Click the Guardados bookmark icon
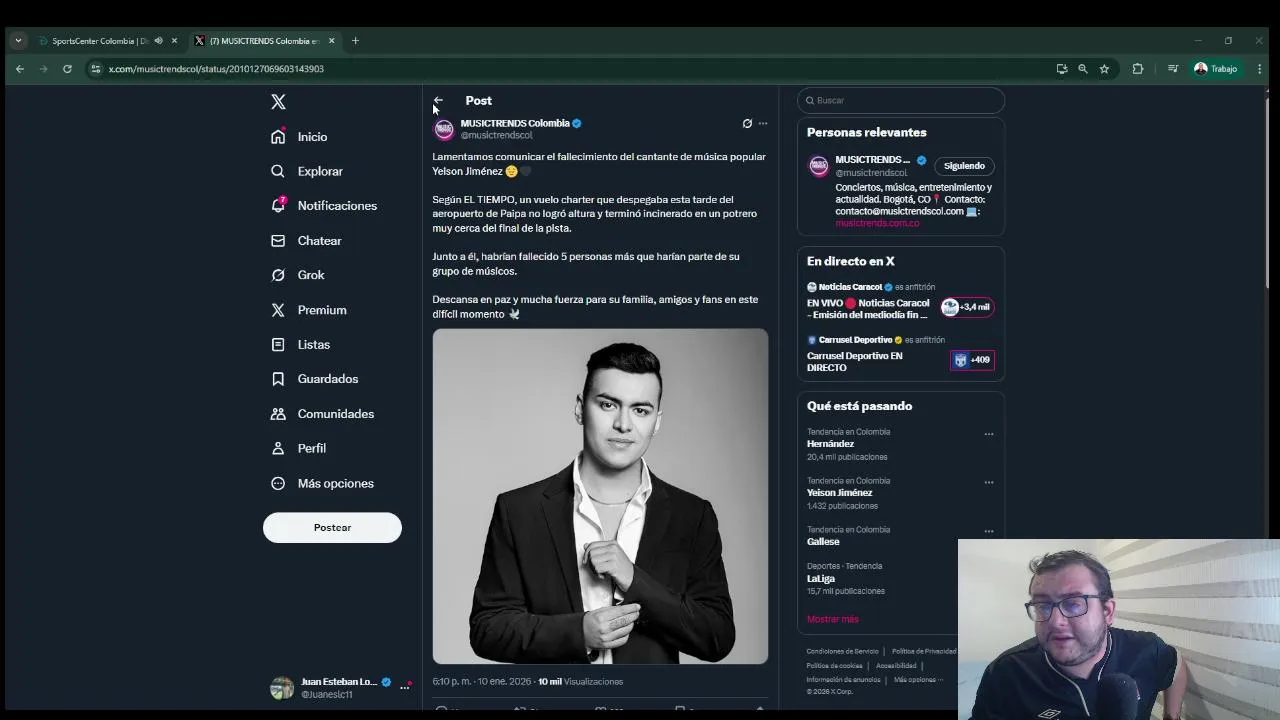The height and width of the screenshot is (720, 1280). click(278, 379)
